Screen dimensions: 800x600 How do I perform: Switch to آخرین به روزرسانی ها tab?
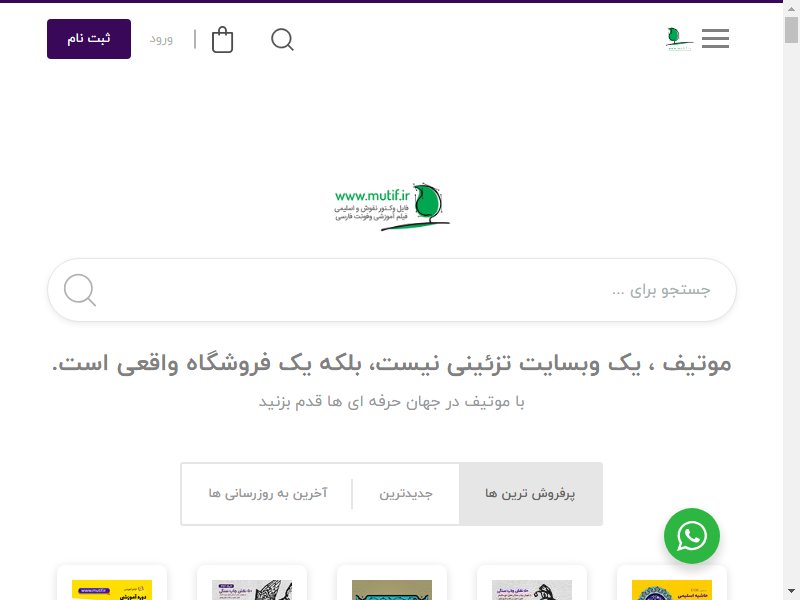(267, 494)
